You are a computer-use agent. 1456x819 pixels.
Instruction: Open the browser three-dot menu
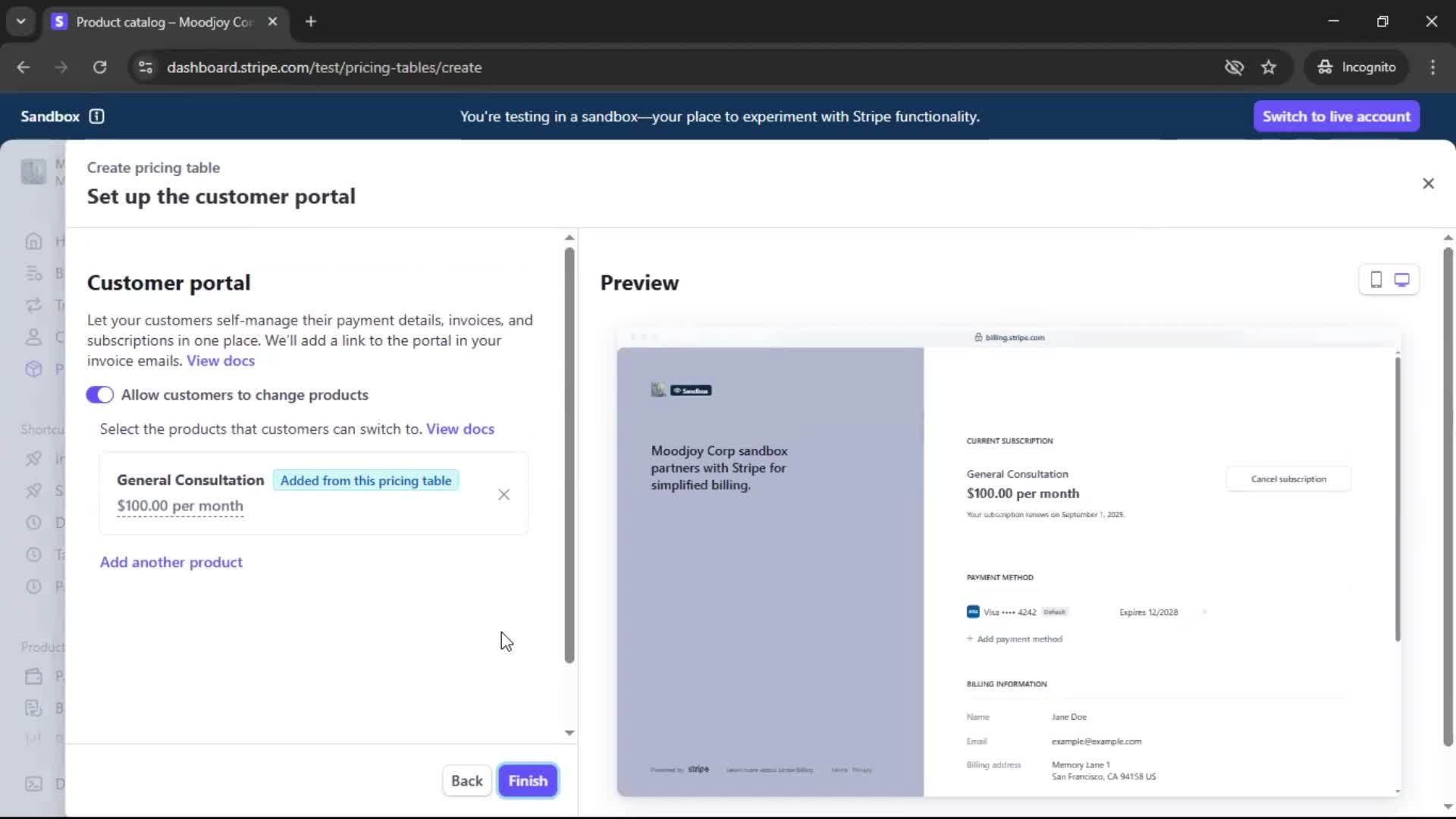(1432, 67)
